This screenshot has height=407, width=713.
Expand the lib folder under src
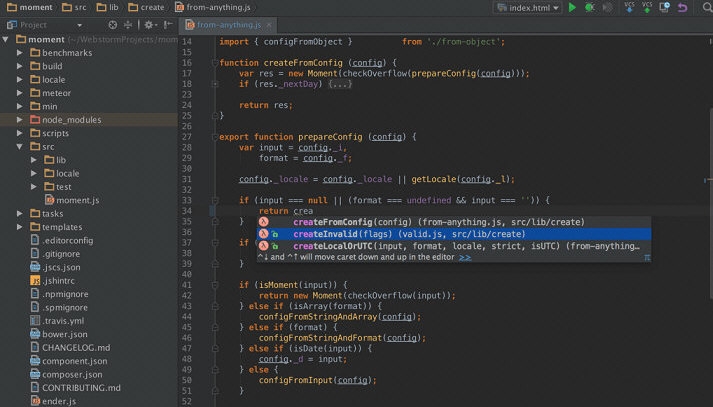tap(34, 160)
